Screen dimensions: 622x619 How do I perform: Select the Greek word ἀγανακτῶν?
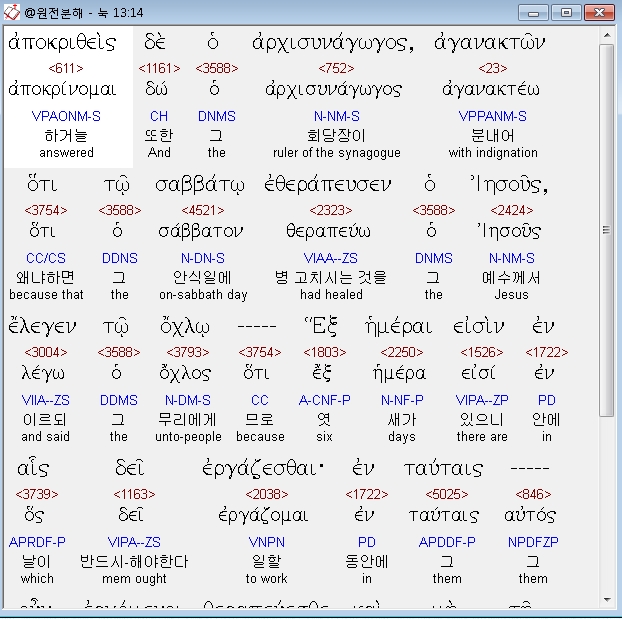click(x=490, y=42)
